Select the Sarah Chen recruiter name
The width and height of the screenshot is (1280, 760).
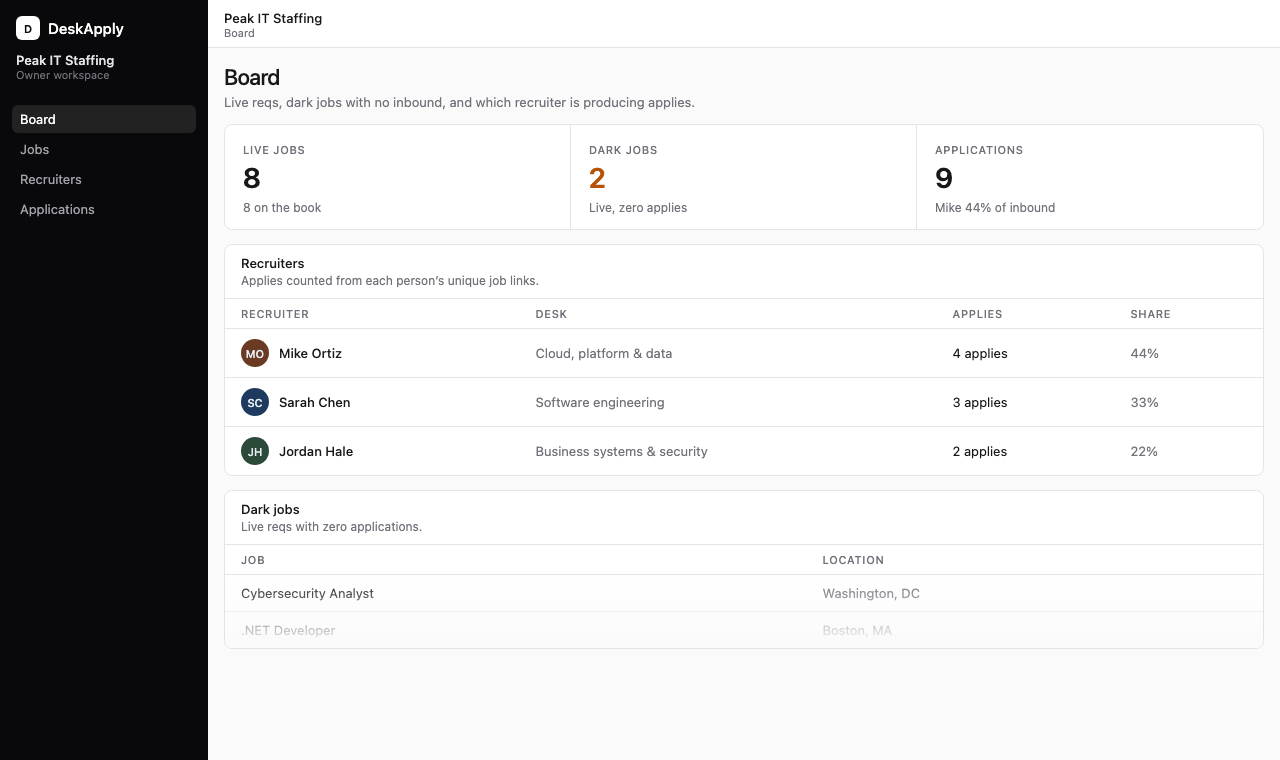pyautogui.click(x=314, y=402)
